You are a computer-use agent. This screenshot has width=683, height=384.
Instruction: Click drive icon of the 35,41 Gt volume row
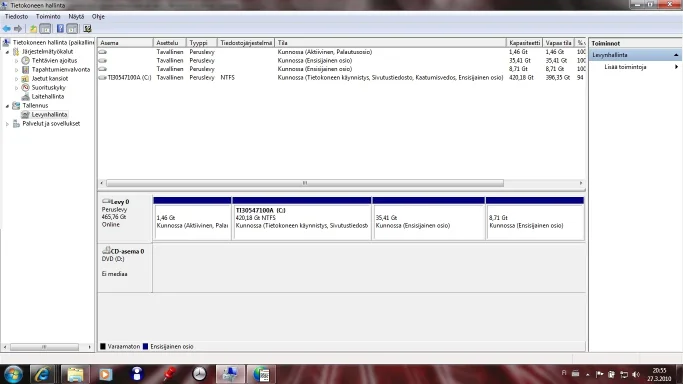103,61
